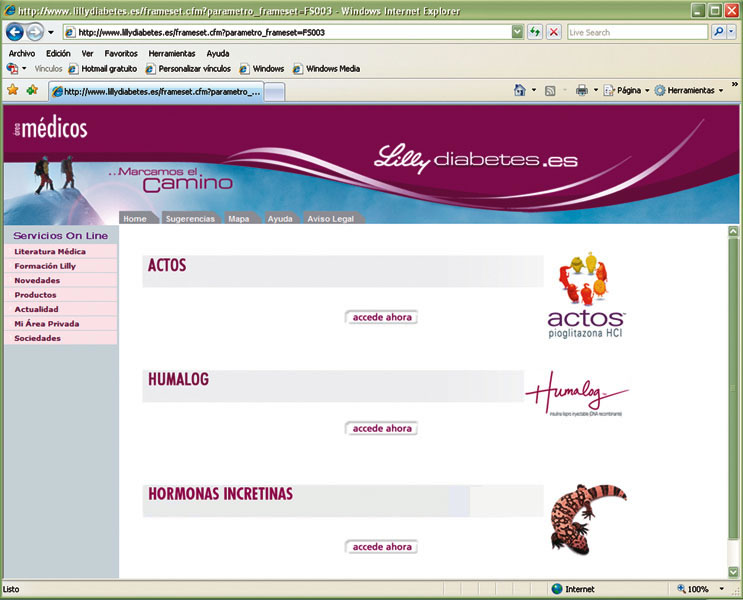Click the scrollbar down arrow

click(733, 572)
